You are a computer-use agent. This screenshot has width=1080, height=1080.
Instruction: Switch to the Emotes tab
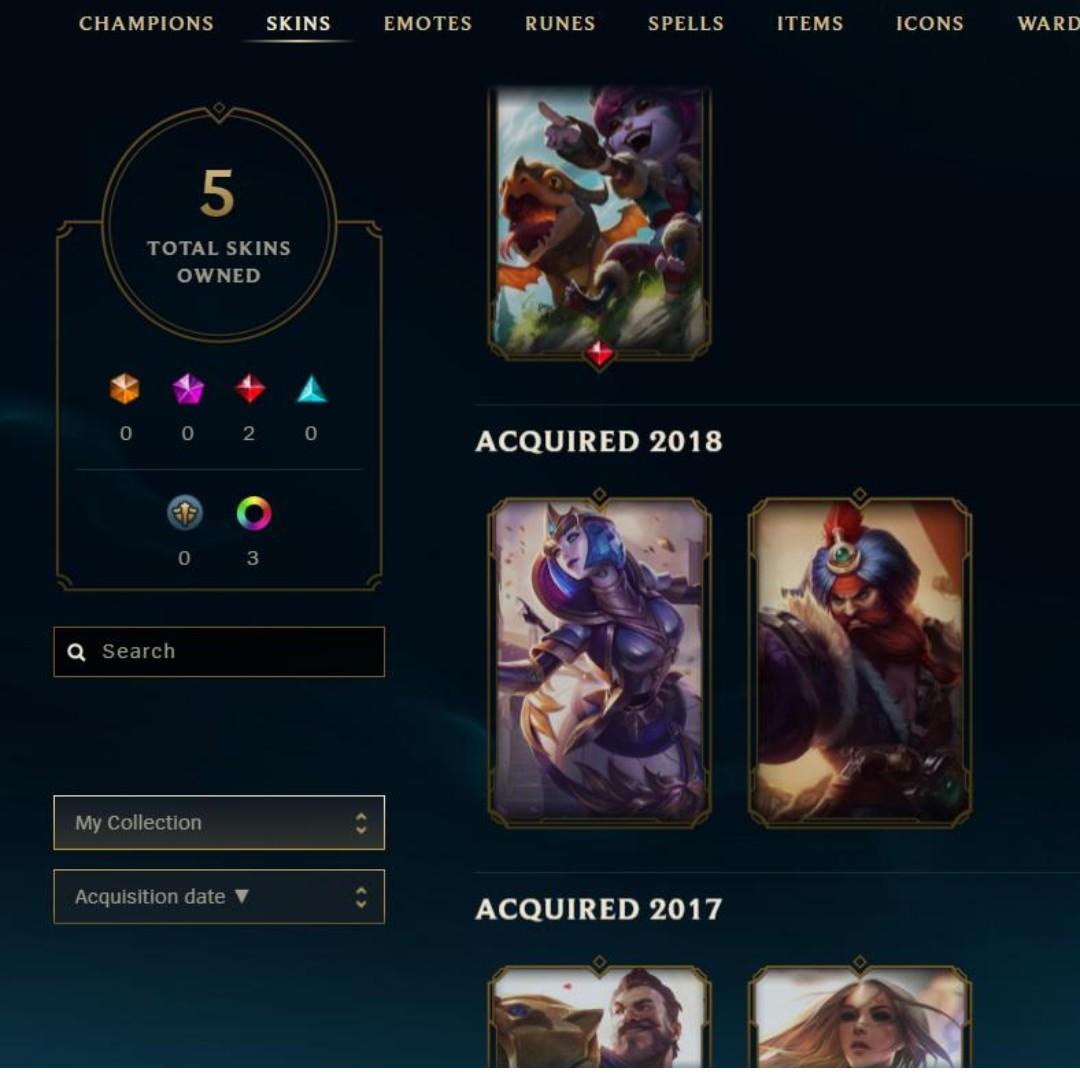click(x=428, y=23)
